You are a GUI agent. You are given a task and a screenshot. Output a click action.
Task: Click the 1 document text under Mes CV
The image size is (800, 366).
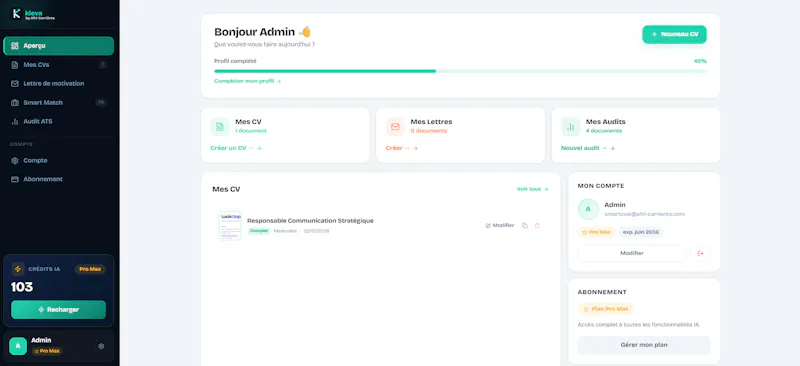coord(251,131)
